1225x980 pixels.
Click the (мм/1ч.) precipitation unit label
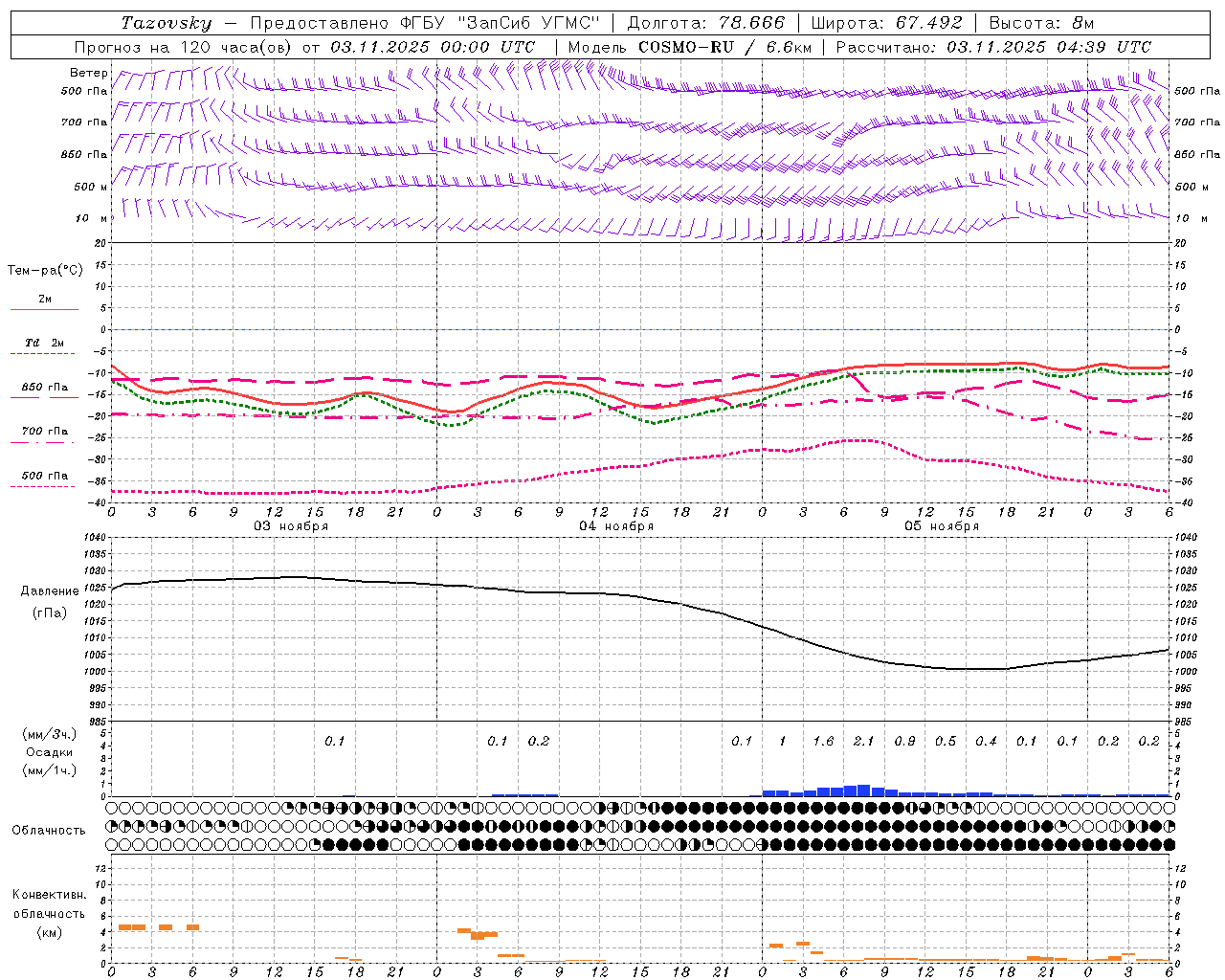click(50, 769)
